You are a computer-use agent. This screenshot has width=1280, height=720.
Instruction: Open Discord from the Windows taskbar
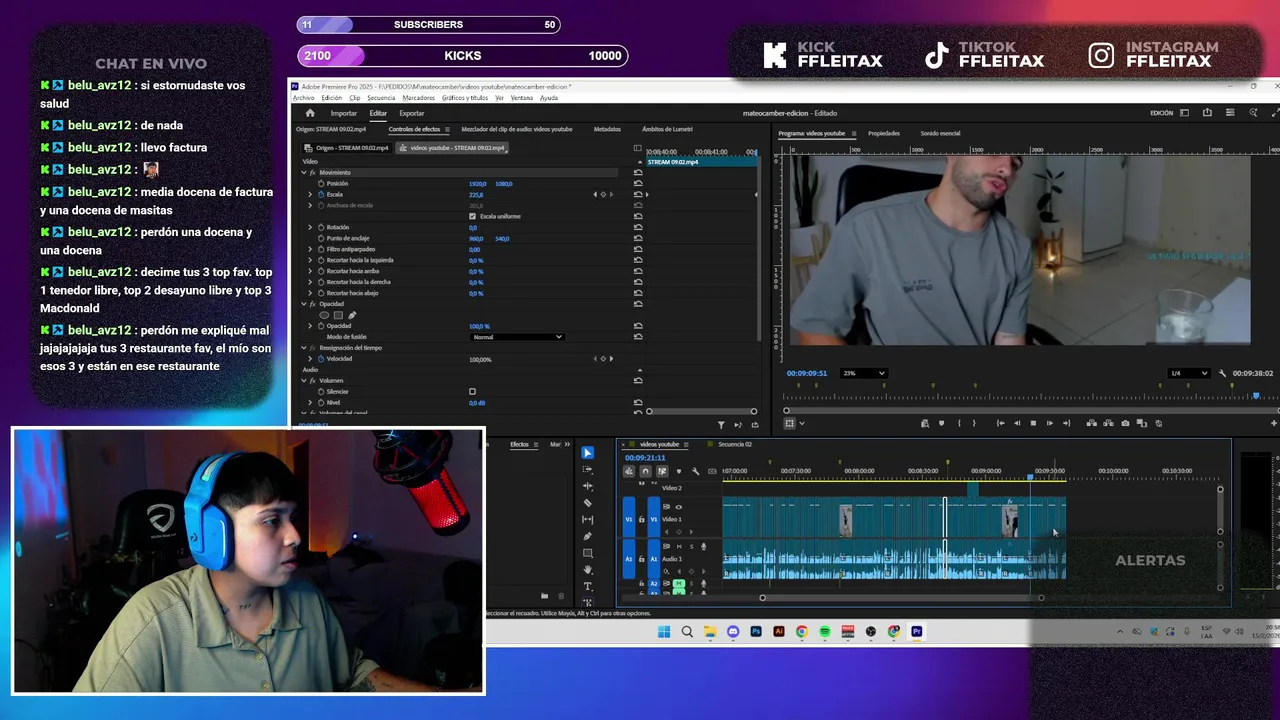[733, 632]
